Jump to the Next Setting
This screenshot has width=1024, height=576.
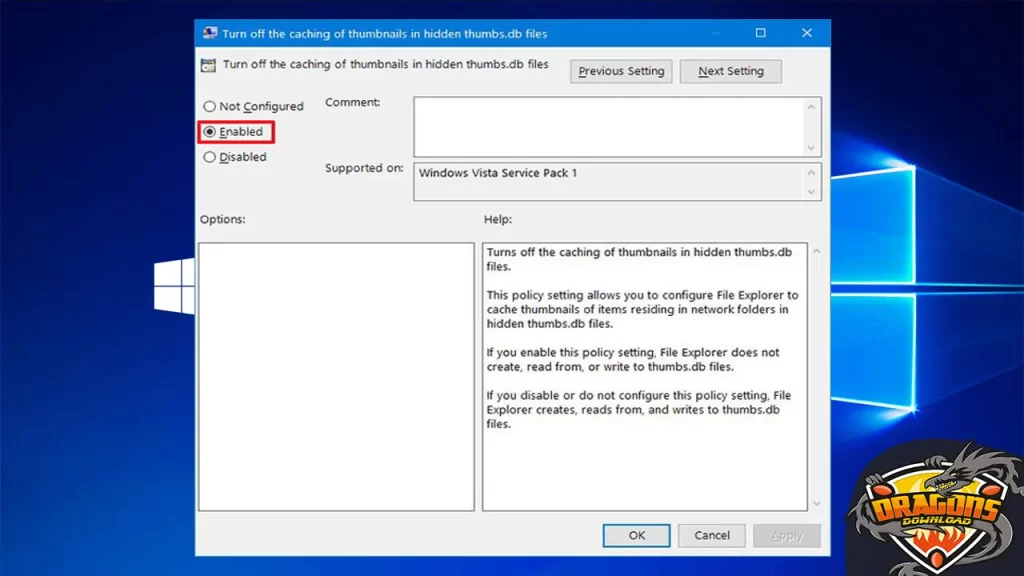point(730,71)
